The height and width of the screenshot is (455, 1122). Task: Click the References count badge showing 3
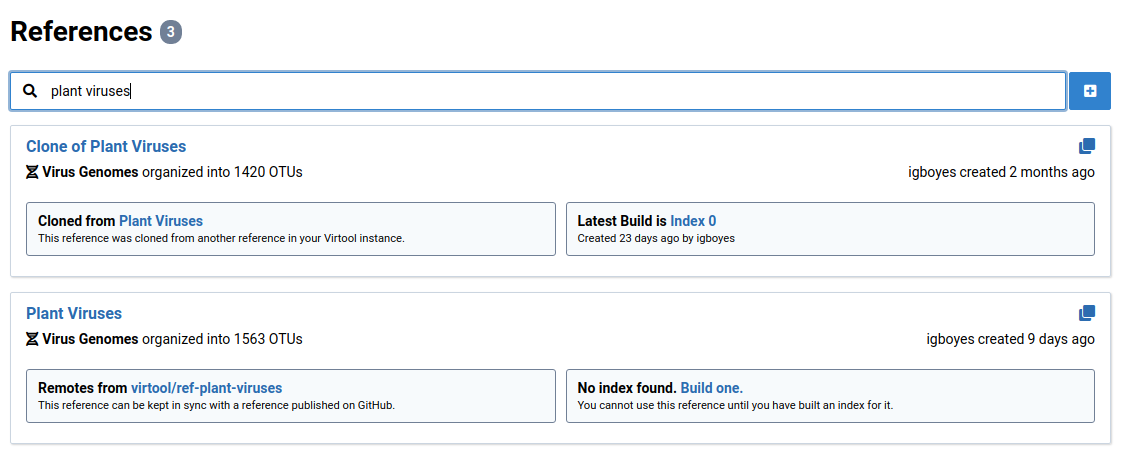[170, 32]
